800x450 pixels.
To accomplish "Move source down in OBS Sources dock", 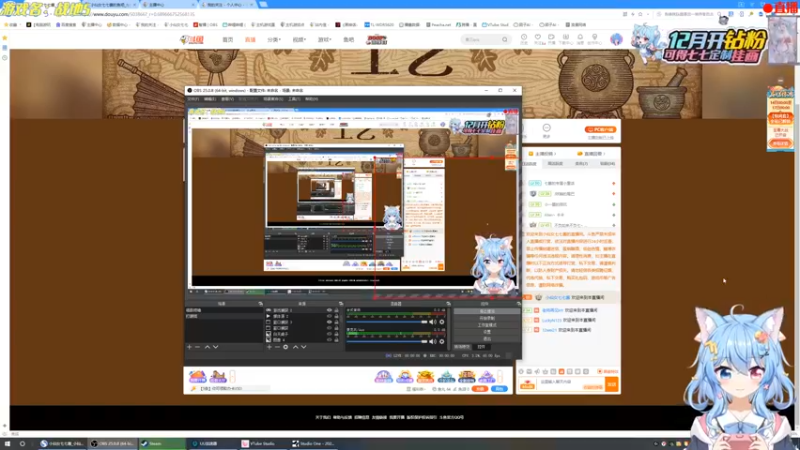I will (x=304, y=347).
